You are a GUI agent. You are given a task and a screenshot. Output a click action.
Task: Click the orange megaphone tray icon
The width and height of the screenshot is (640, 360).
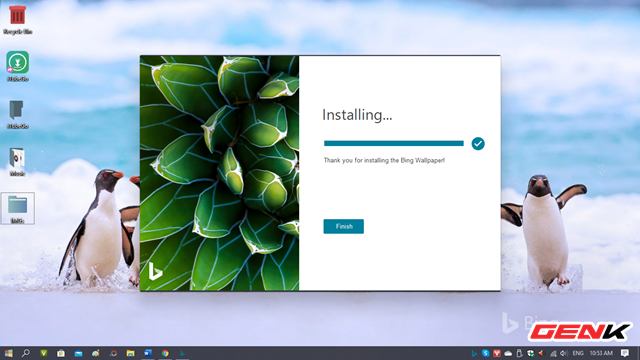pos(541,353)
